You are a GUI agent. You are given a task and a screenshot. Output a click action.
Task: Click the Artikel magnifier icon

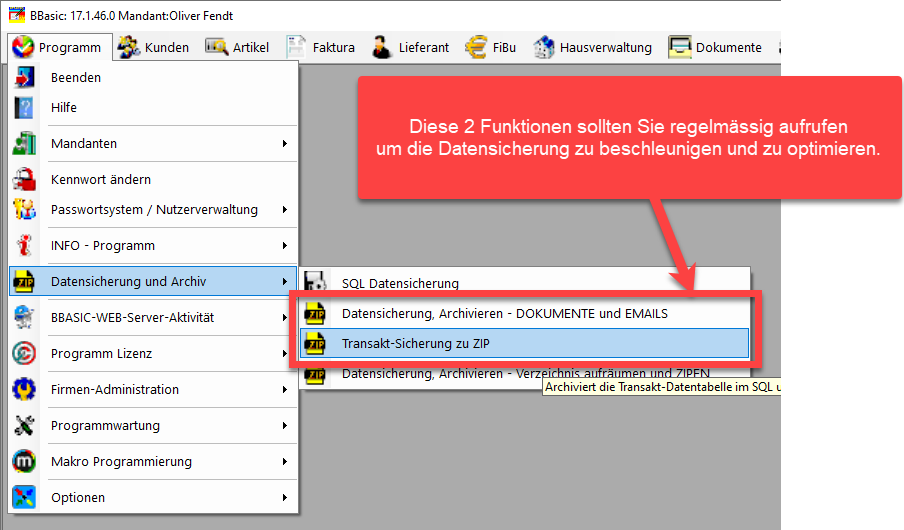pos(217,47)
